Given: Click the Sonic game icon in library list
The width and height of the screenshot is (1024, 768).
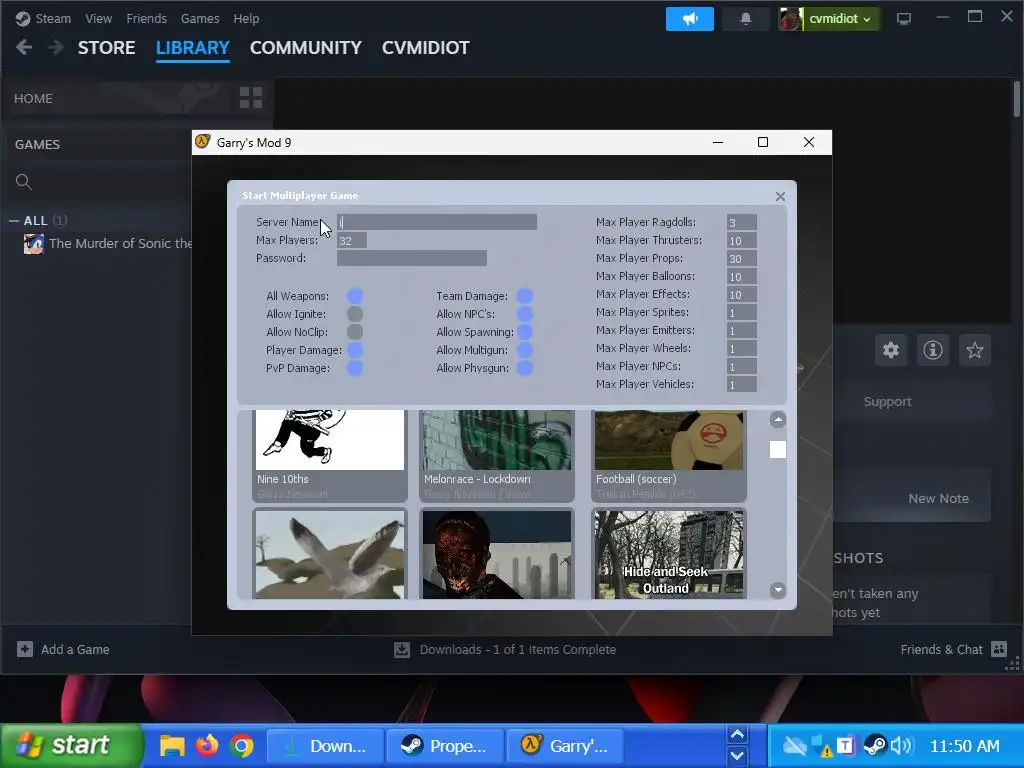Looking at the screenshot, I should (34, 244).
